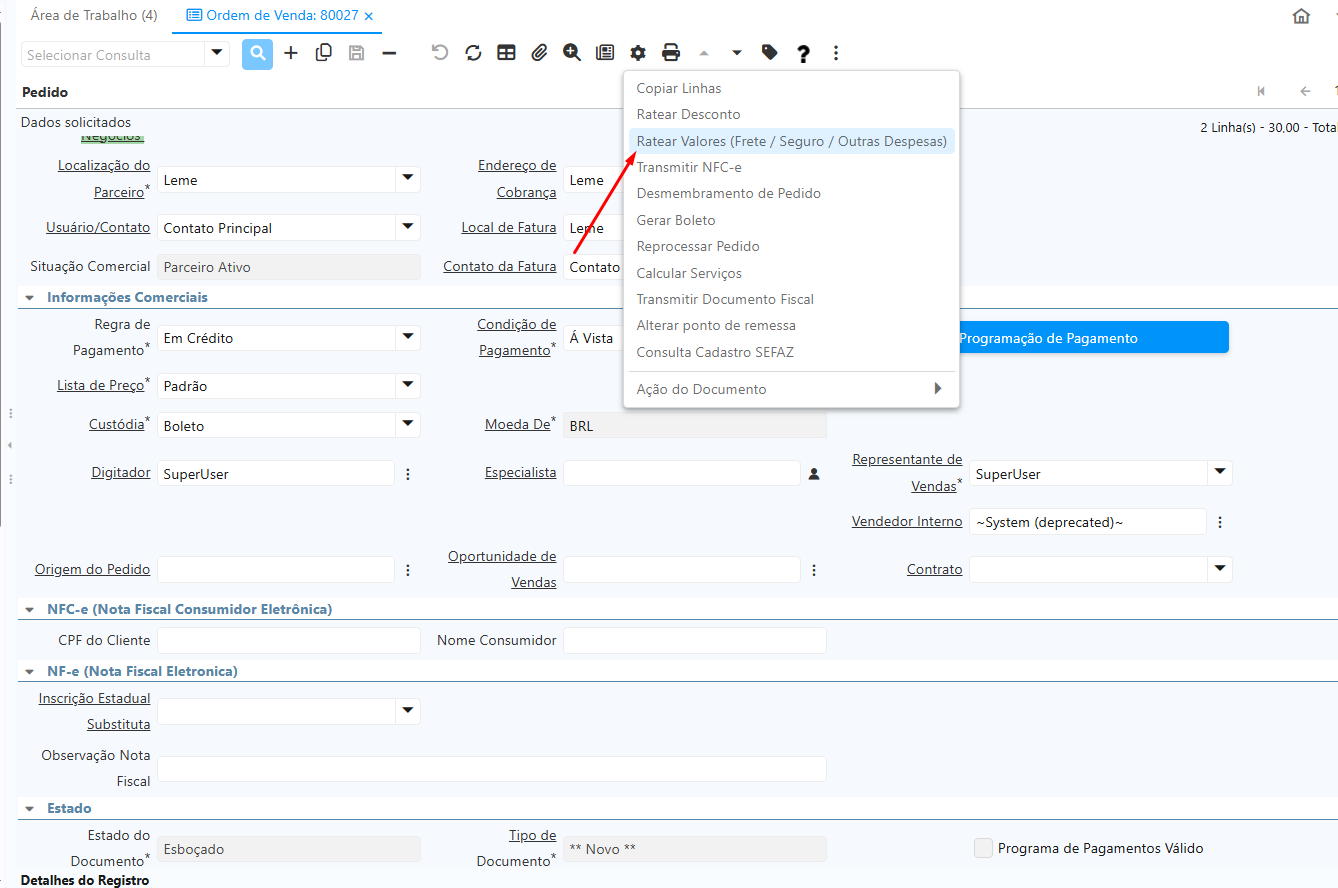Click the refresh icon in toolbar

[x=473, y=53]
